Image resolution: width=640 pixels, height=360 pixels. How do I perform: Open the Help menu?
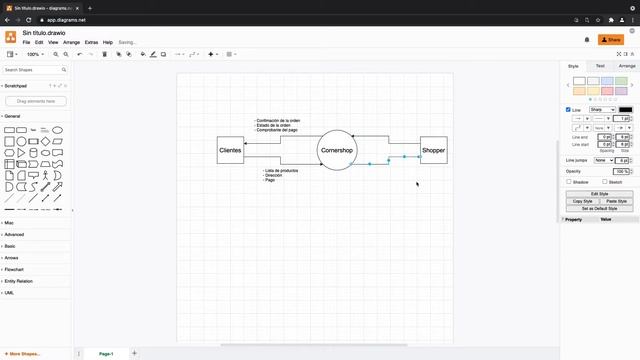tap(108, 42)
